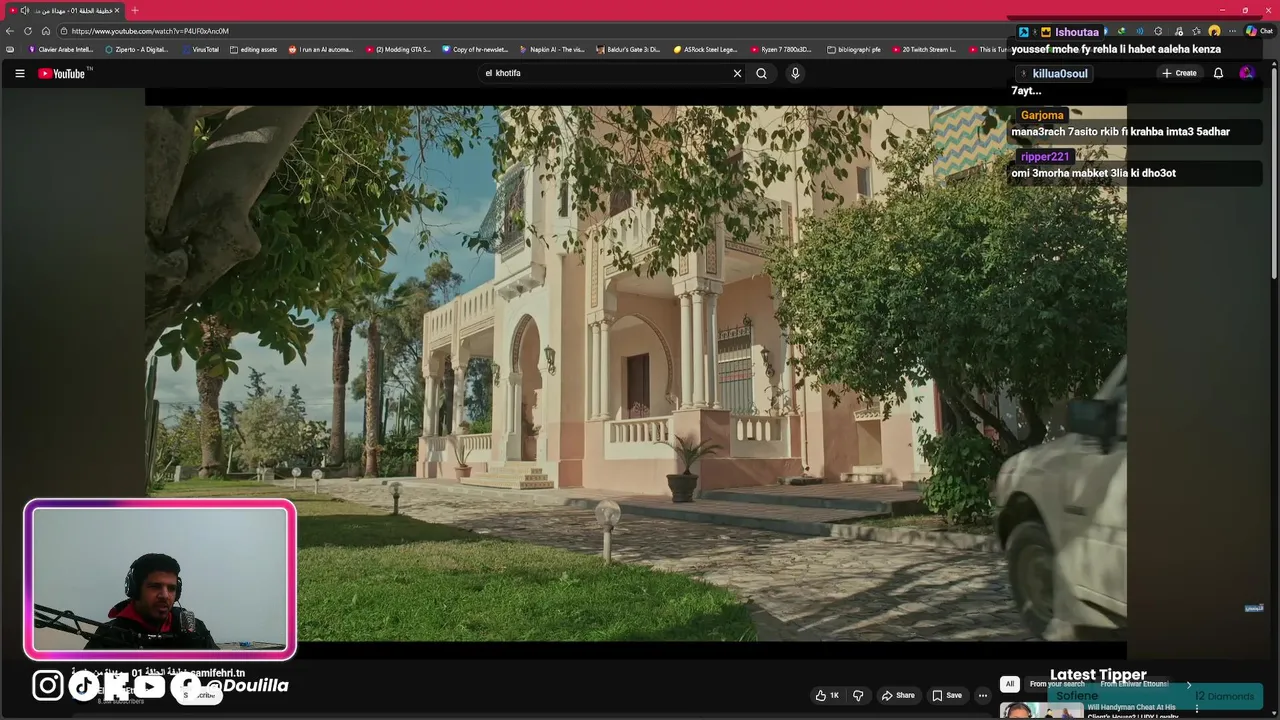This screenshot has width=1280, height=720.
Task: Mute tab via speaker icon
Action: (24, 10)
